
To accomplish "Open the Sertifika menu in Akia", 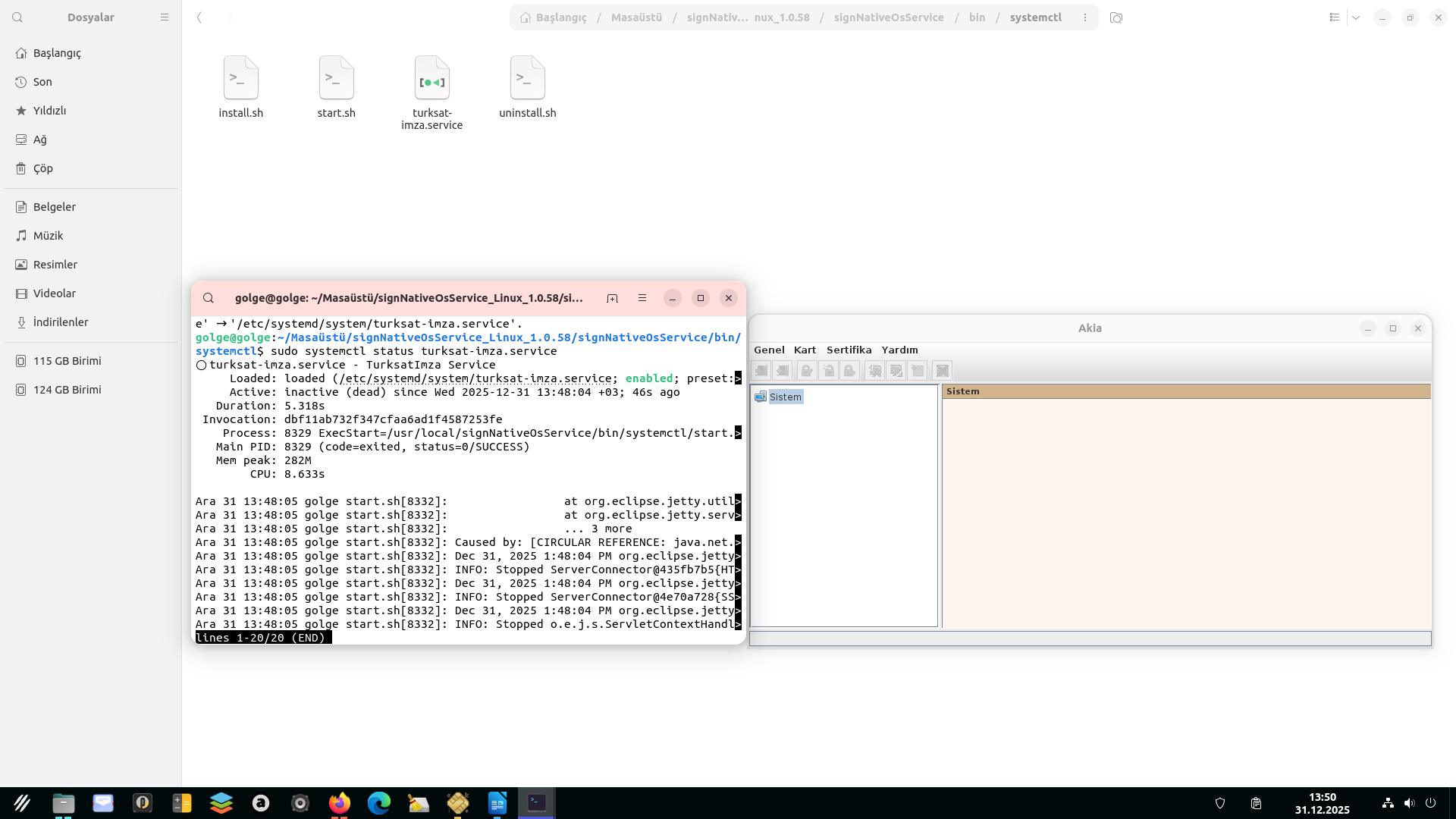I will click(x=849, y=350).
